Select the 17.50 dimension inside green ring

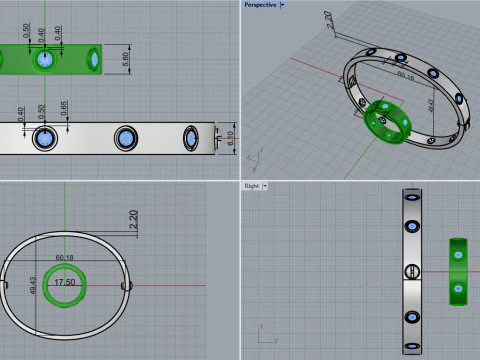point(65,282)
